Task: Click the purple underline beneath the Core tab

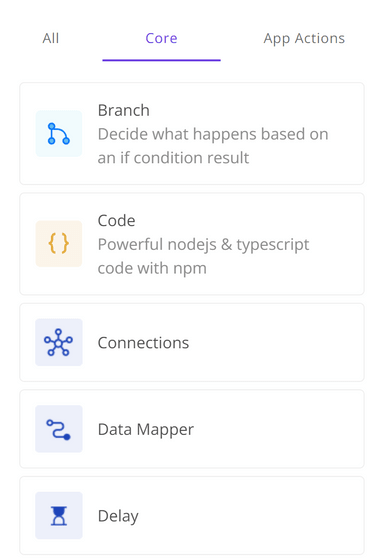Action: (x=161, y=60)
